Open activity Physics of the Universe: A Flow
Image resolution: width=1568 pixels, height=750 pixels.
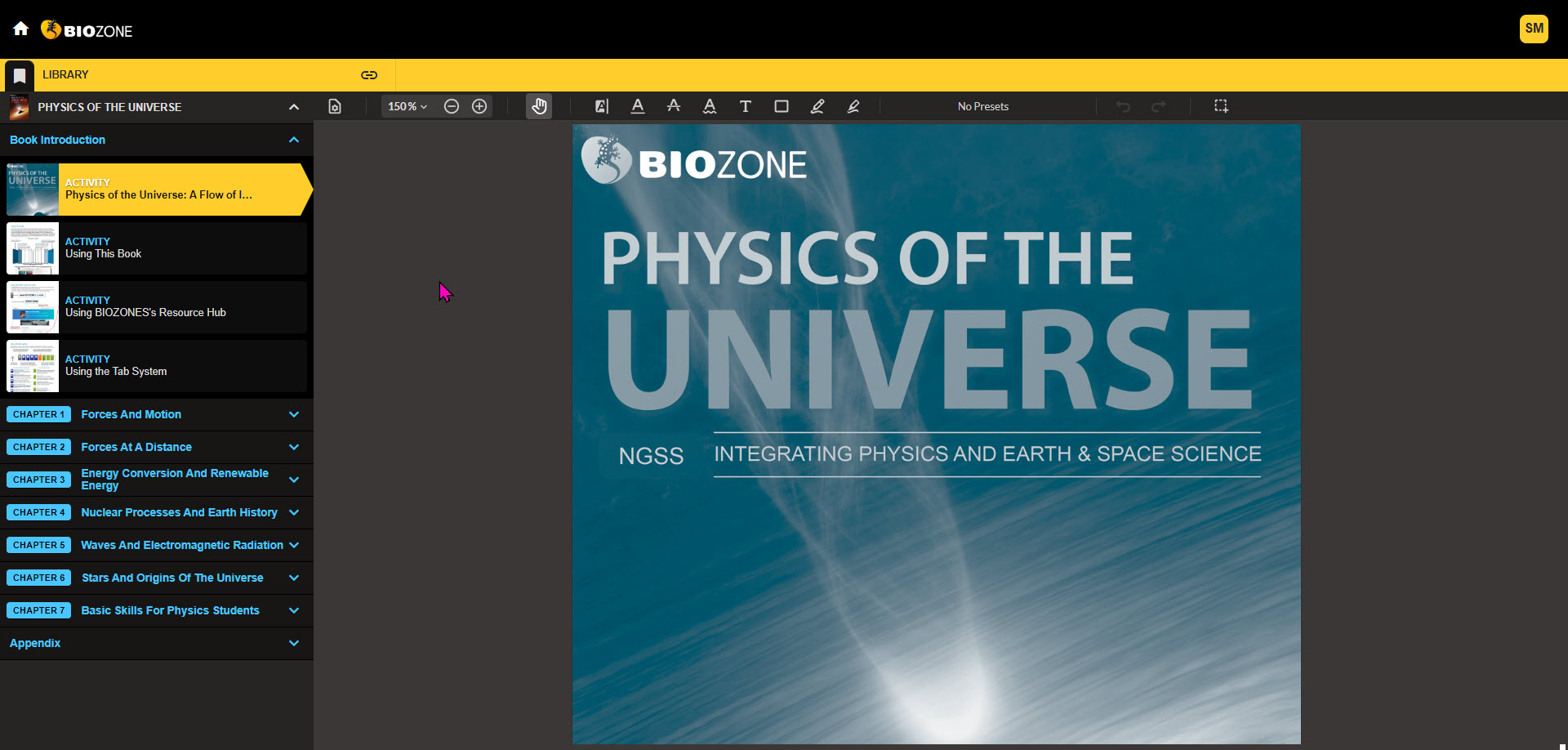[x=158, y=190]
